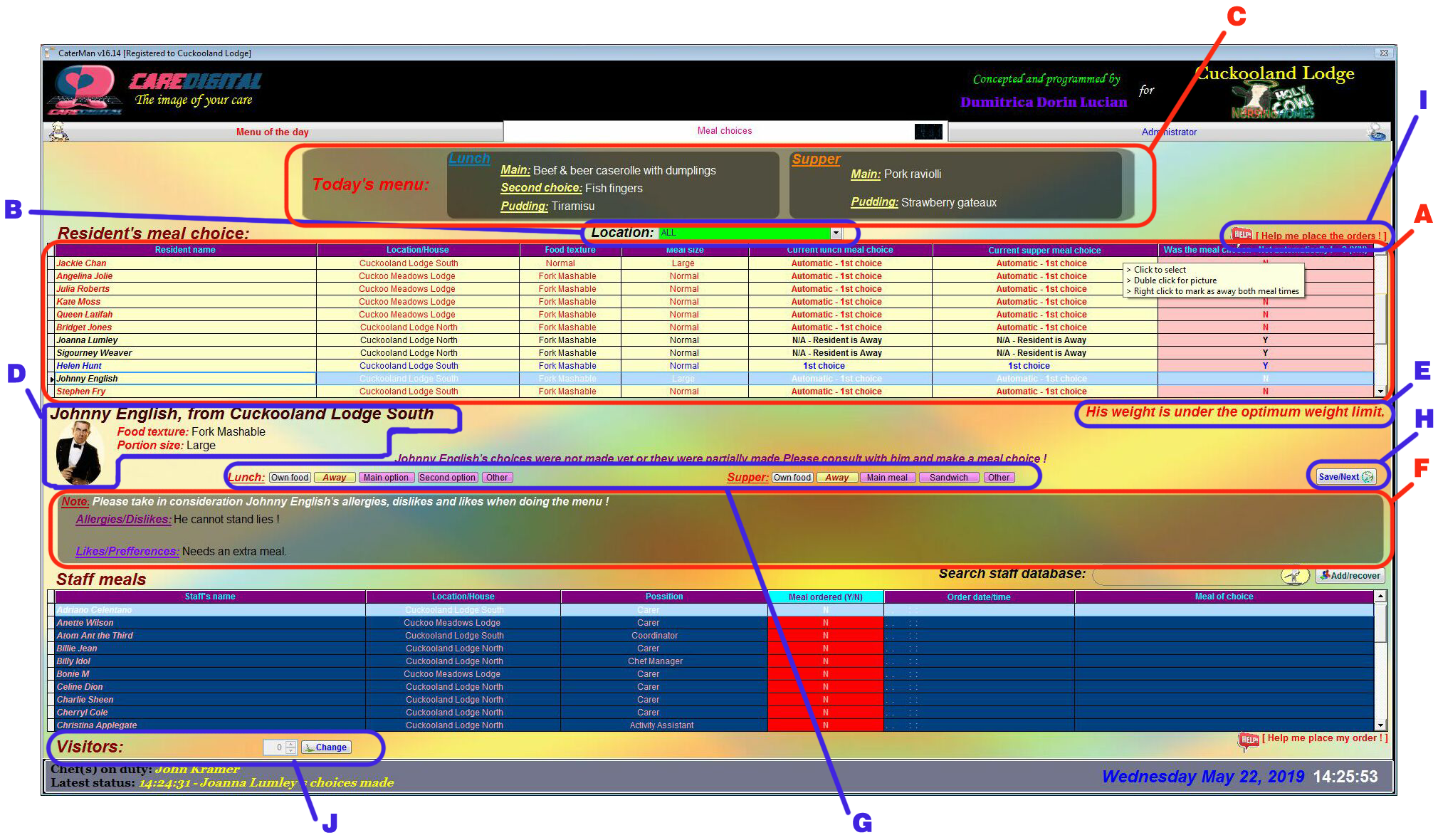Screen dimensions: 1438x840
Task: Switch to the Menu of the day tab
Action: [x=273, y=132]
